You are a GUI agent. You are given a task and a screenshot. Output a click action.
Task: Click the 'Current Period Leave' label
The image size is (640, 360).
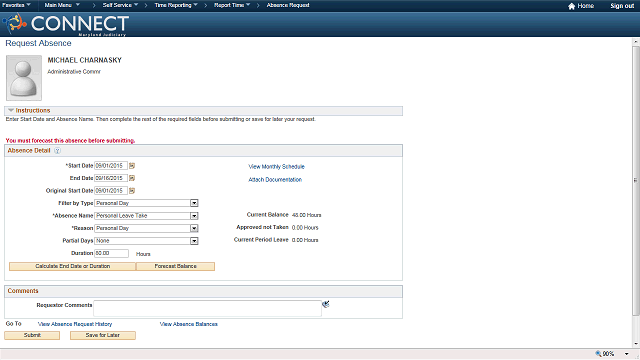[x=261, y=240]
